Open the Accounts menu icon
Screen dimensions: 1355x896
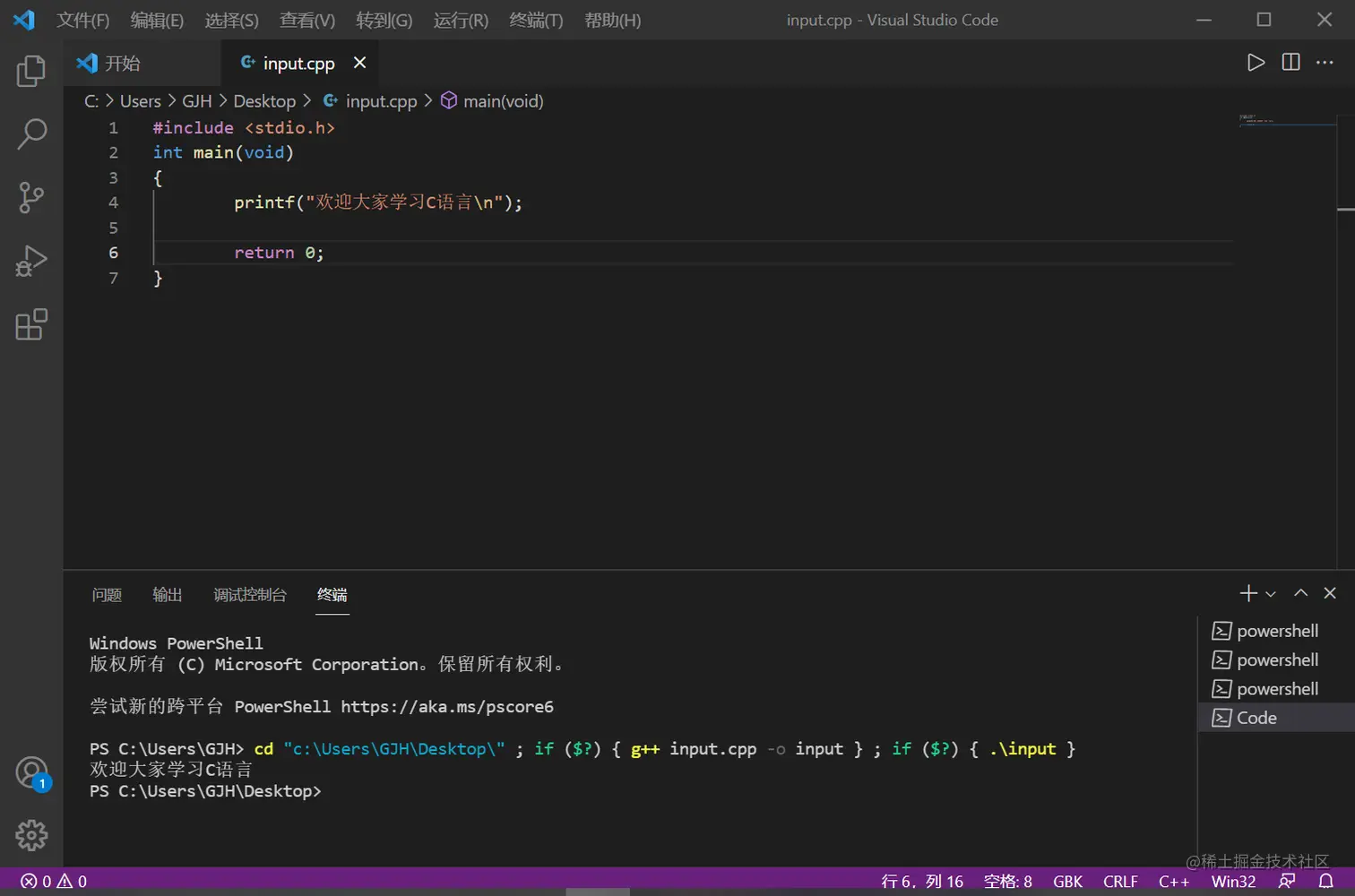coord(31,772)
